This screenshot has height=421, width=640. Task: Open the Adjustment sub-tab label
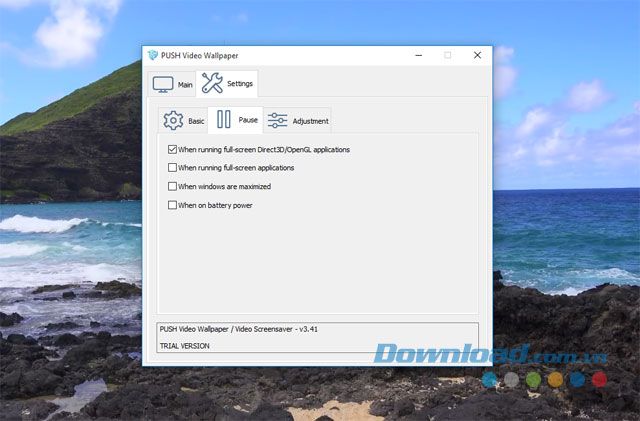coord(310,121)
